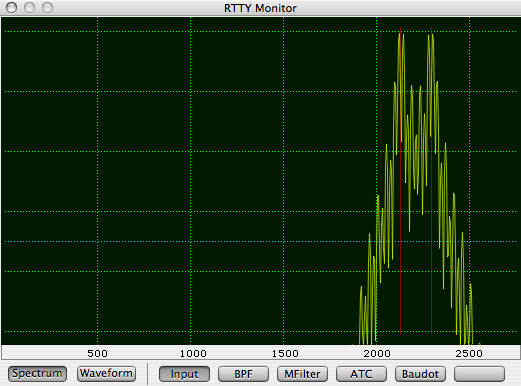Show the ATC stage output
The height and width of the screenshot is (386, 521).
pyautogui.click(x=361, y=374)
